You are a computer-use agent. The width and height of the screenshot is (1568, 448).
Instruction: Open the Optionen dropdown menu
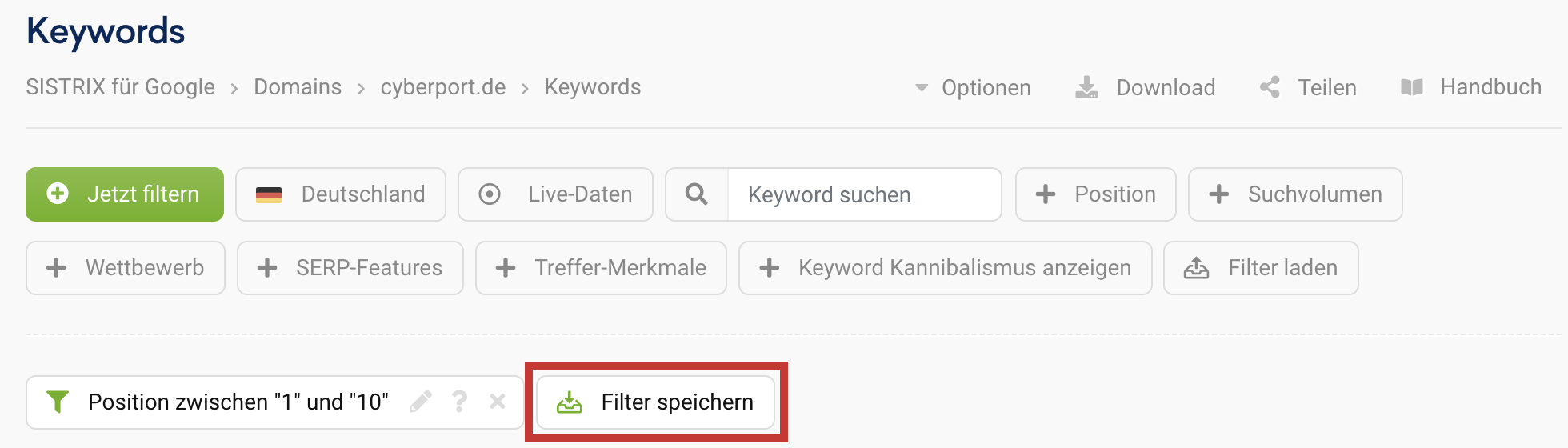pyautogui.click(x=973, y=87)
